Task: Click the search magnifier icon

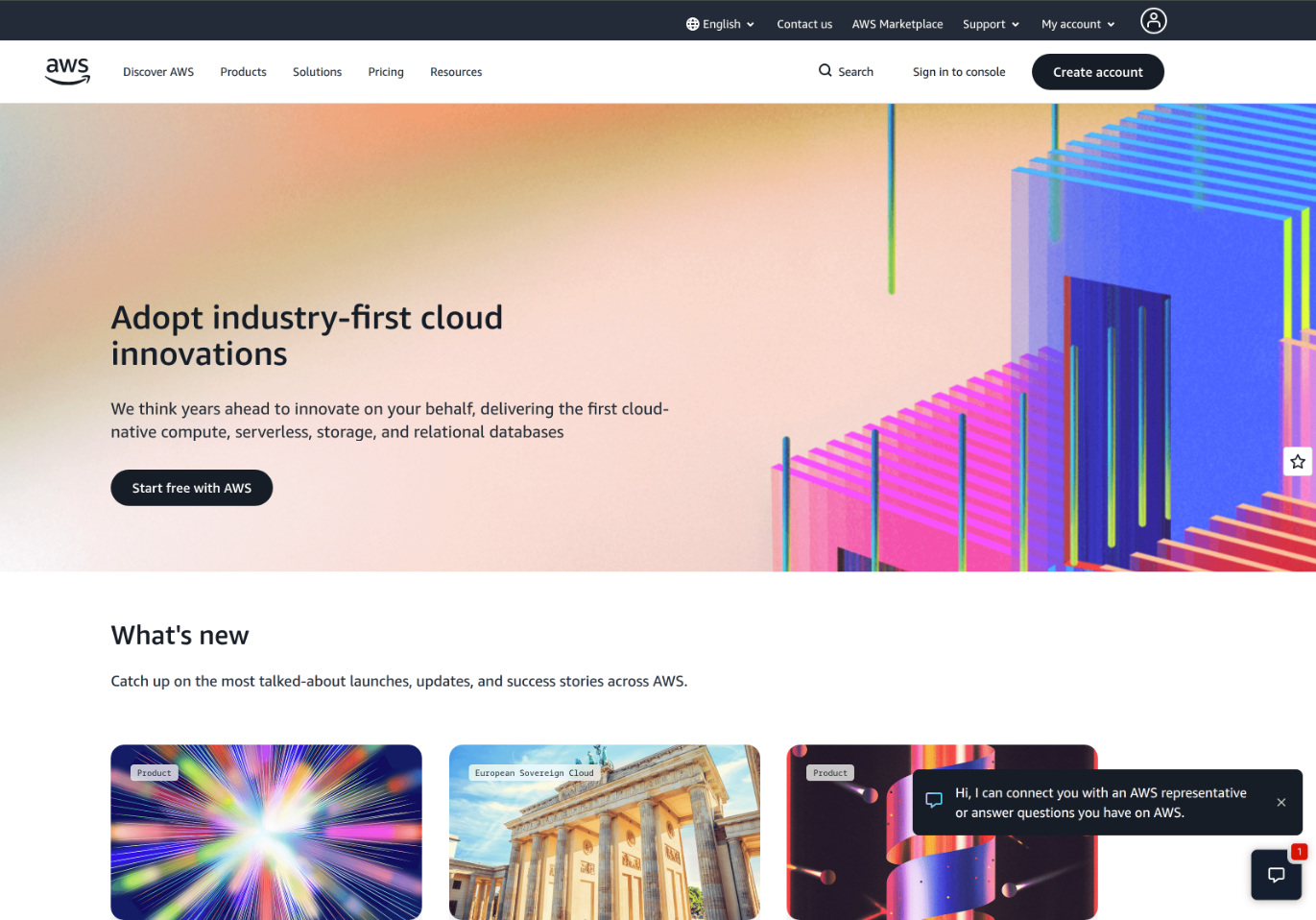Action: pos(825,70)
